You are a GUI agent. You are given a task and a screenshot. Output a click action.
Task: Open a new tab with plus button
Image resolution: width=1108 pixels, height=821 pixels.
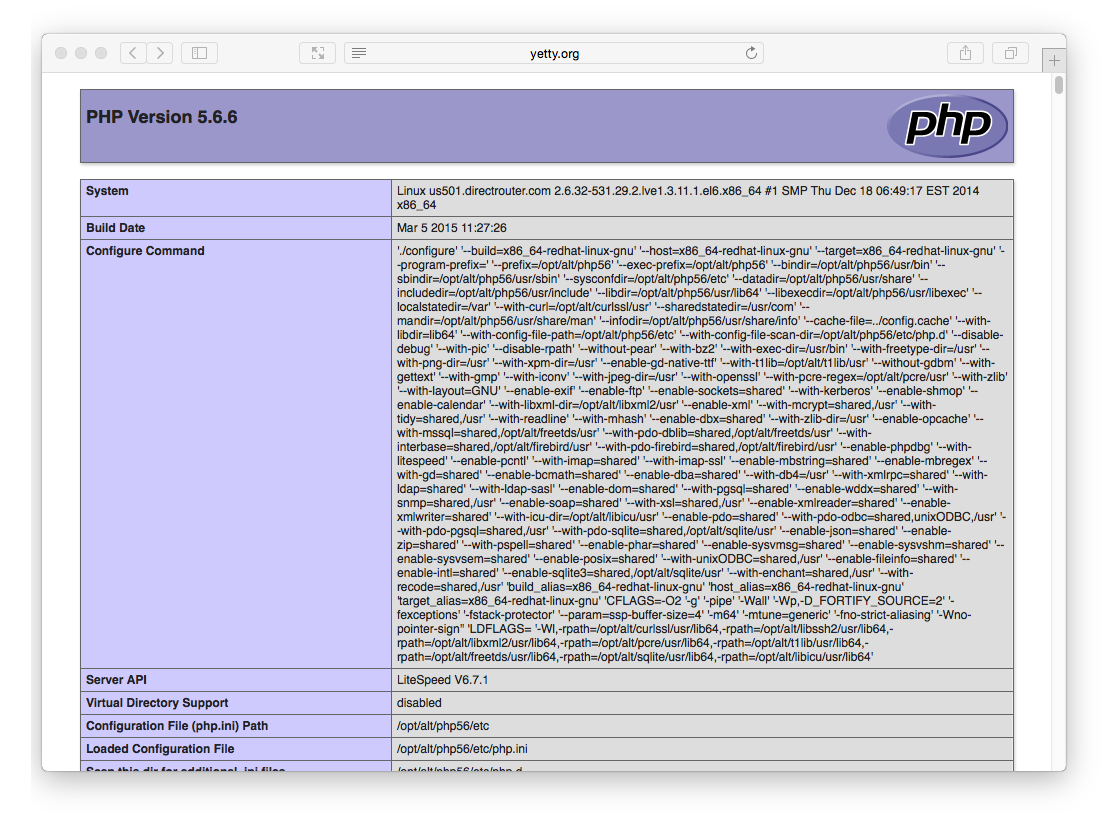point(1054,61)
